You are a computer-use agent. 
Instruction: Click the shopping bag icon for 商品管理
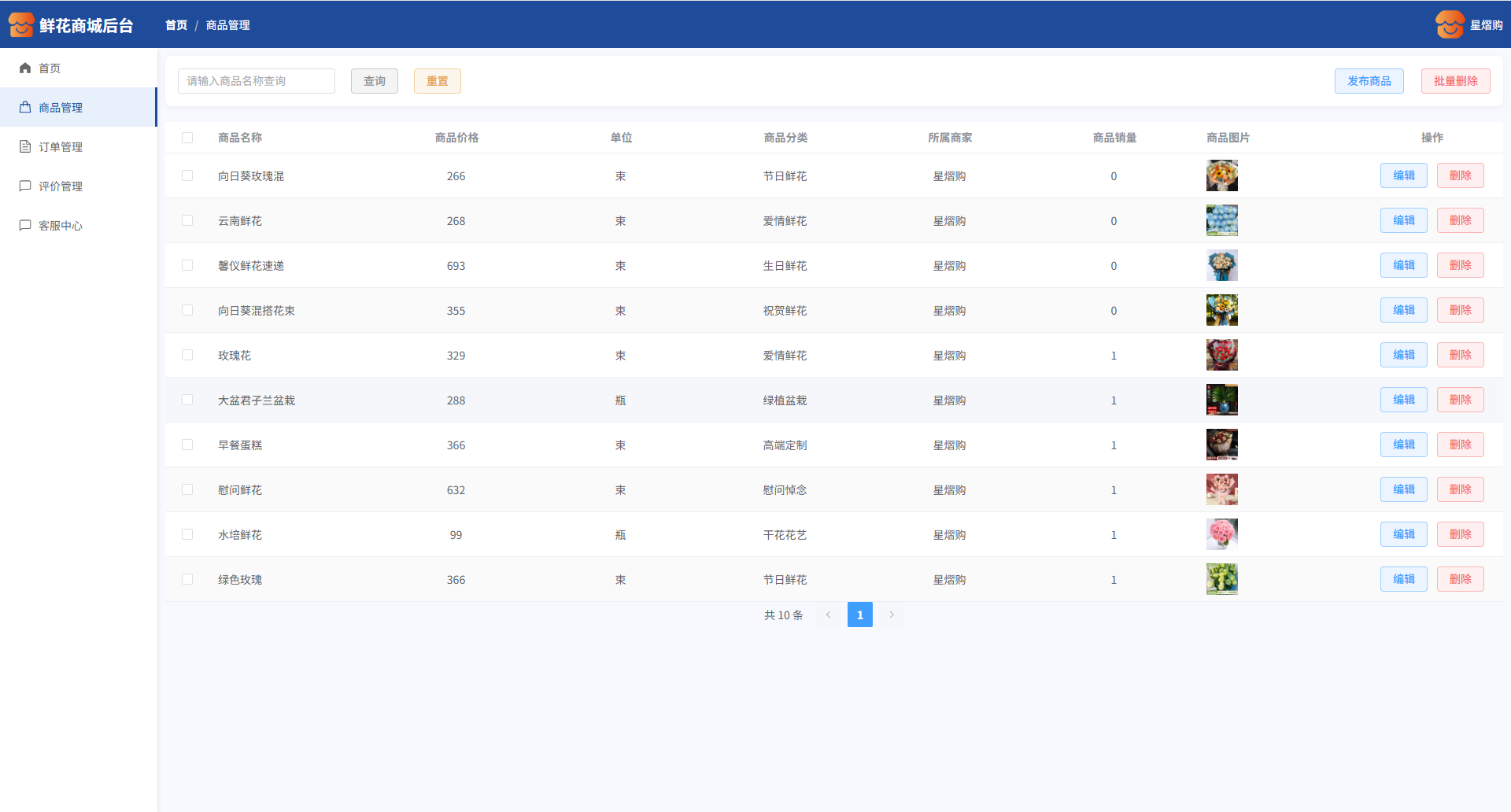click(x=25, y=108)
